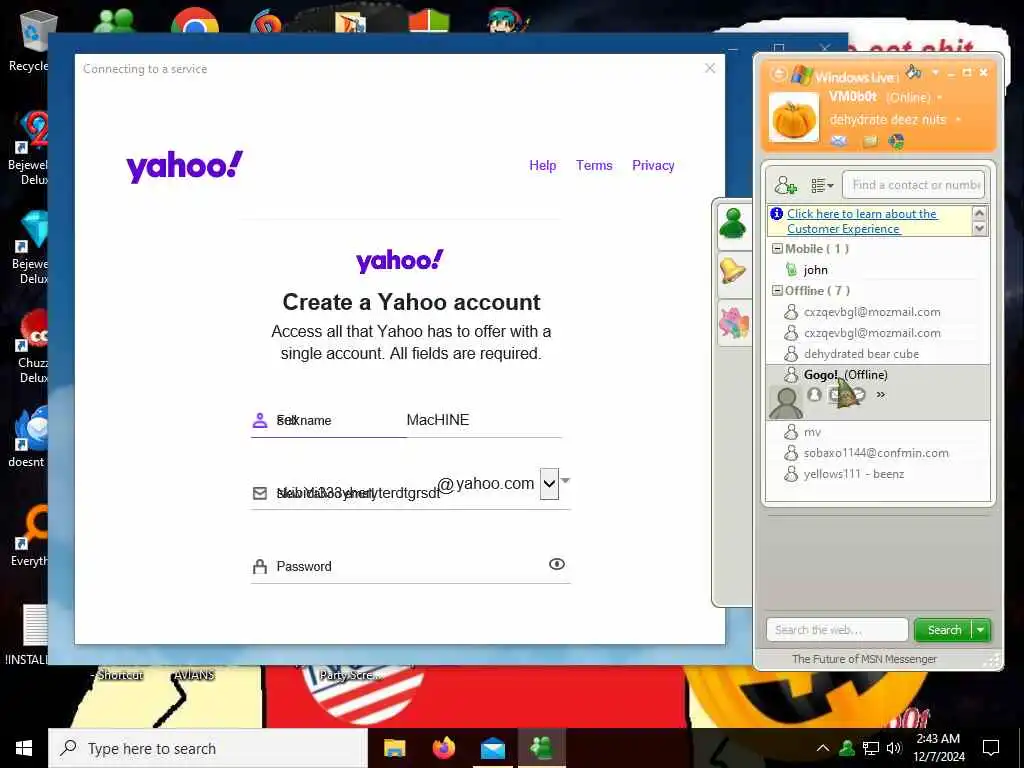Click the network icon in system tray
The width and height of the screenshot is (1024, 768).
(x=871, y=748)
